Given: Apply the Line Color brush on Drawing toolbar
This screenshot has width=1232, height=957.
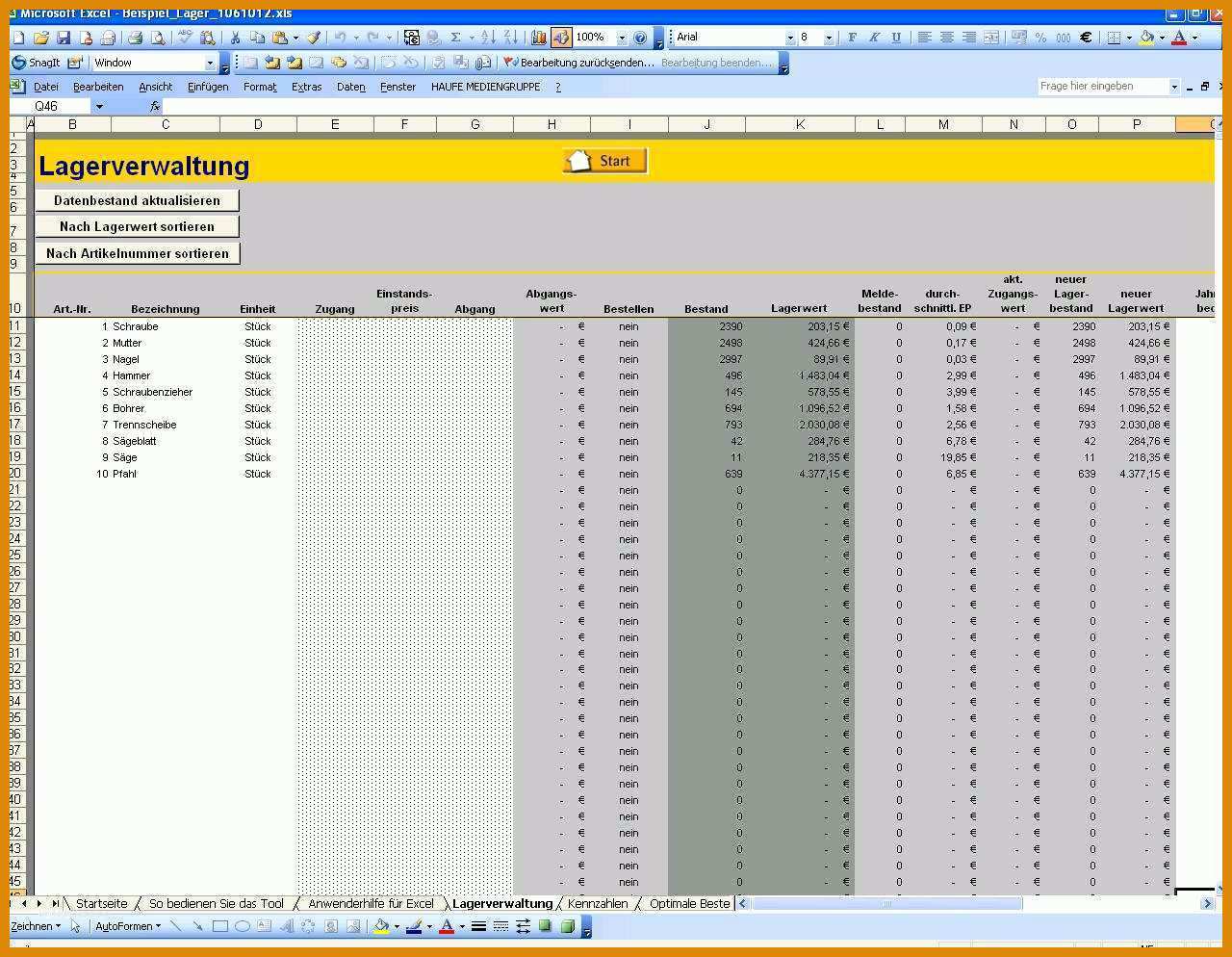Looking at the screenshot, I should [x=414, y=926].
